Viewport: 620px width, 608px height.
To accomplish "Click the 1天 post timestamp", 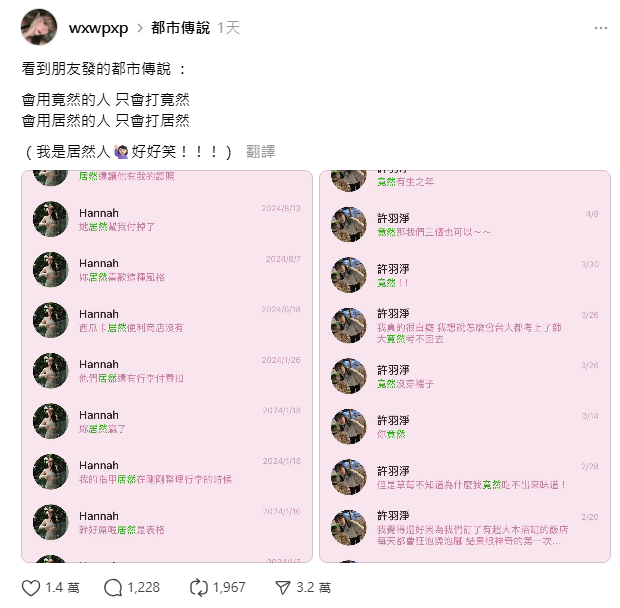I will point(229,28).
